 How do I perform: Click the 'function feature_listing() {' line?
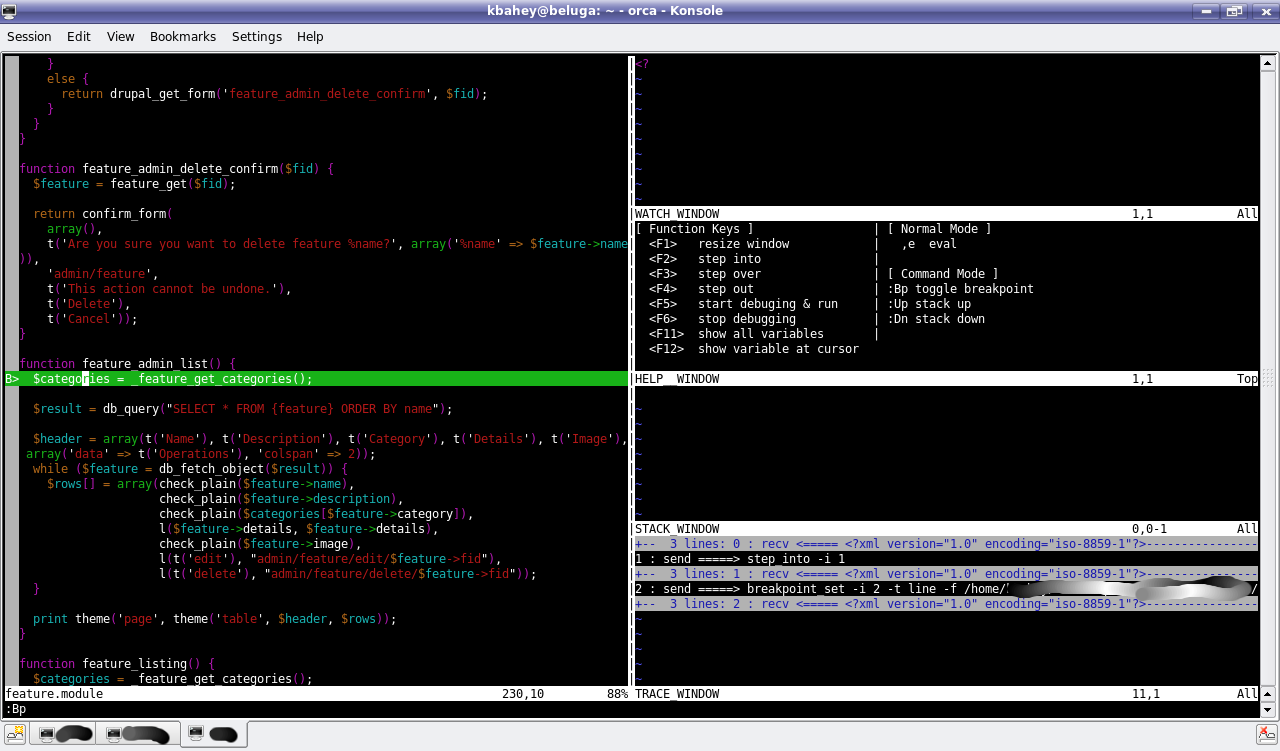117,664
